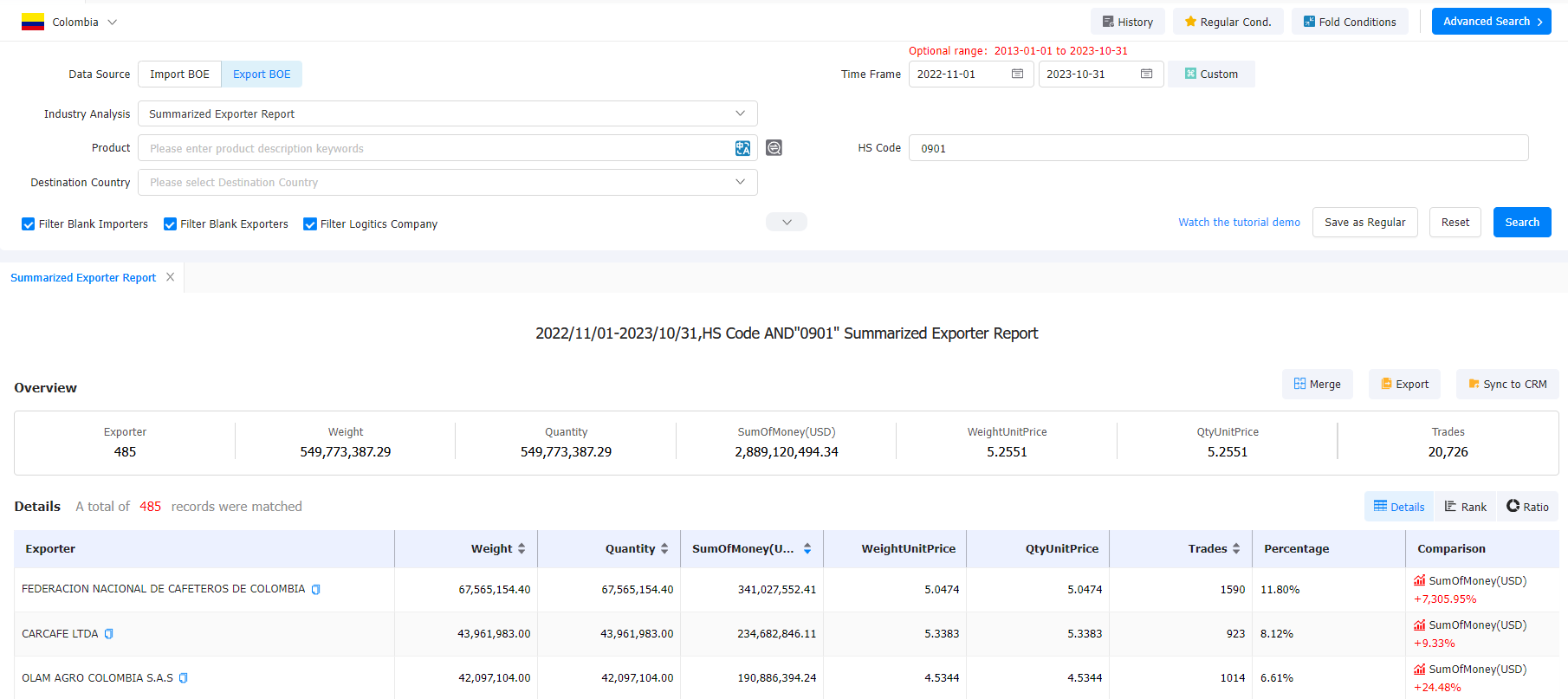Sort by Weight column
This screenshot has width=1568, height=699.
522,549
